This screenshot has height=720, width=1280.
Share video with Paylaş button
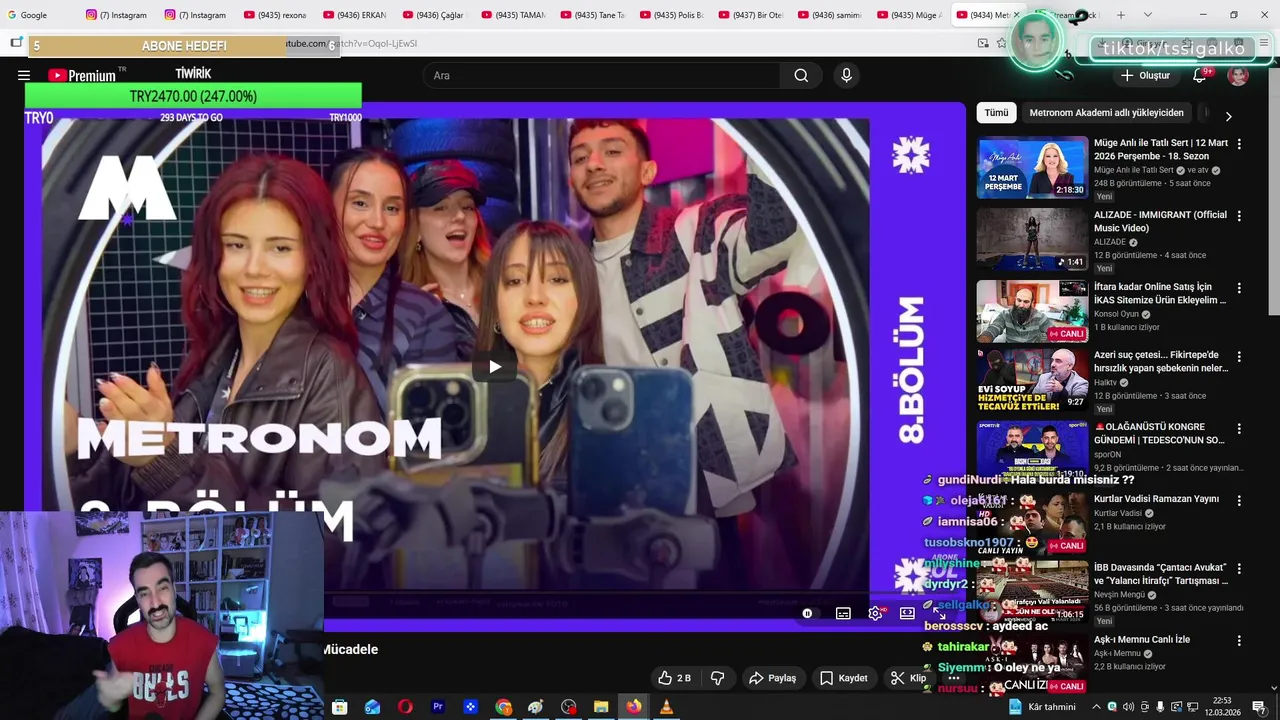[772, 678]
